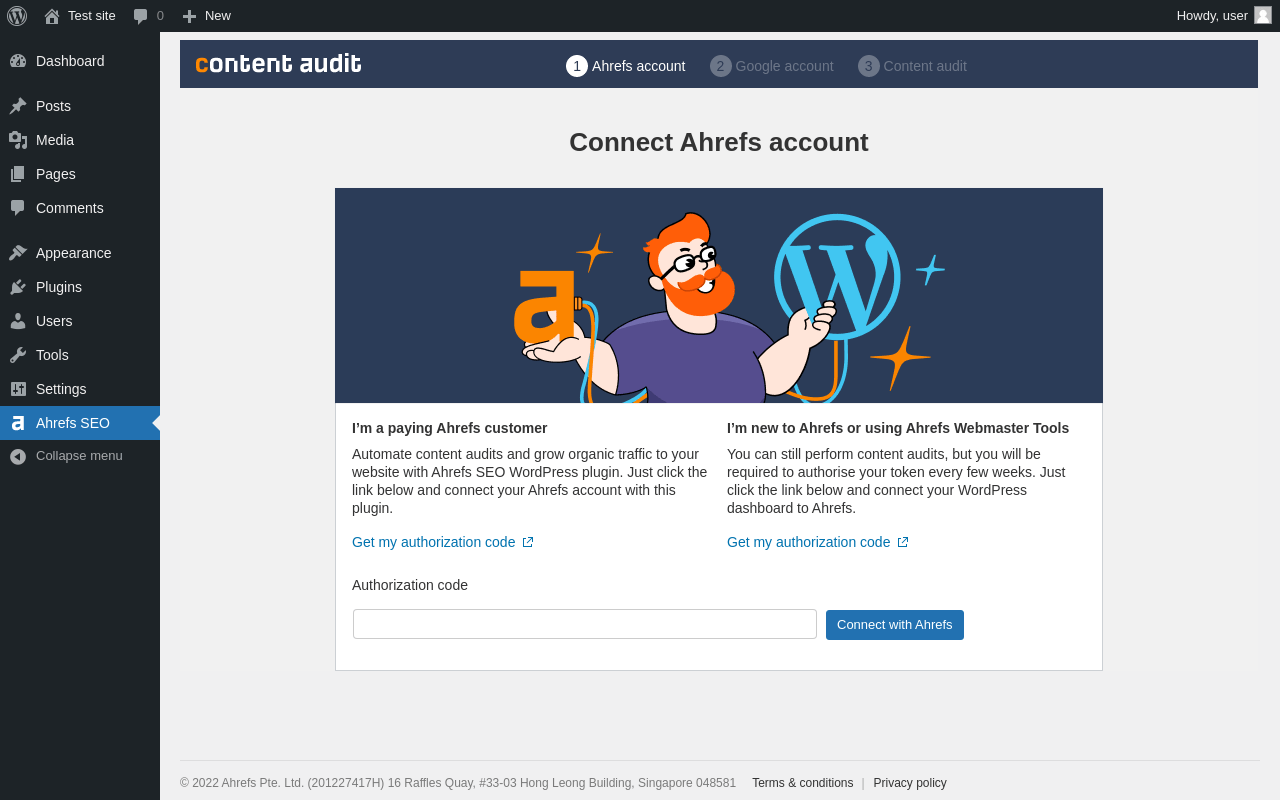Click the WordPress logo icon in admin bar

click(x=17, y=16)
